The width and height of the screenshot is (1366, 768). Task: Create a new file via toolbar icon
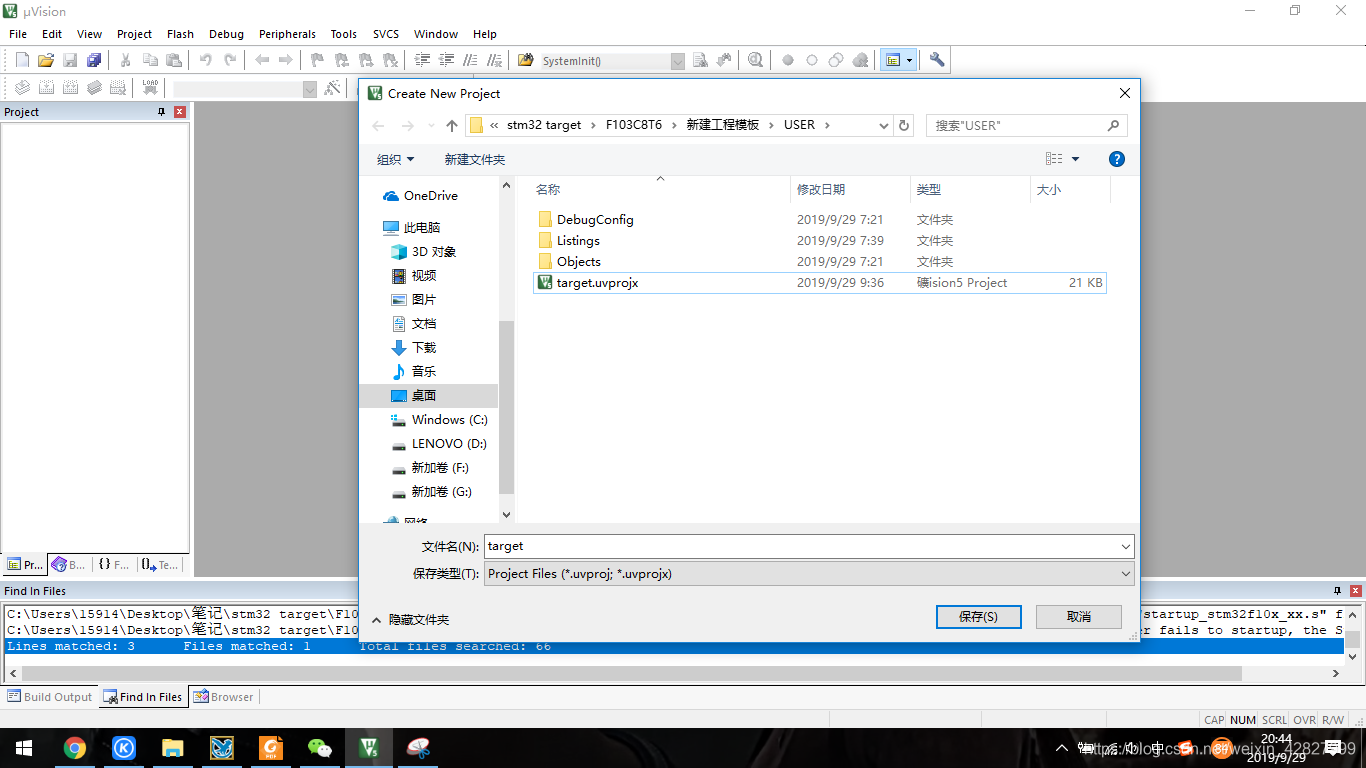pos(22,60)
